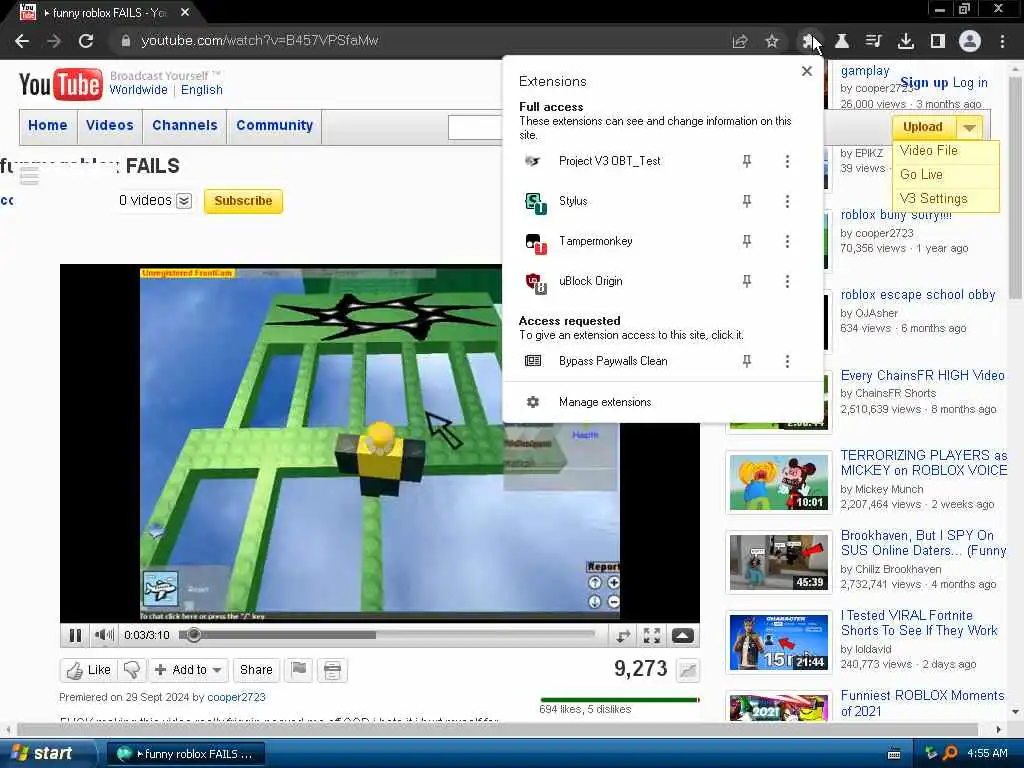Dislike the video with thumbs down icon
The image size is (1024, 768).
click(x=132, y=670)
